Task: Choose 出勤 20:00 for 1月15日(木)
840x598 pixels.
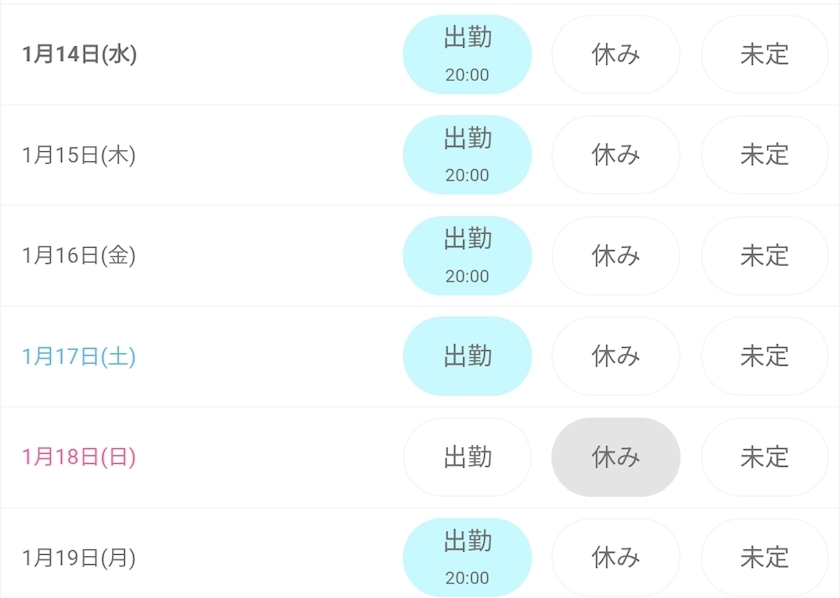Action: tap(467, 155)
